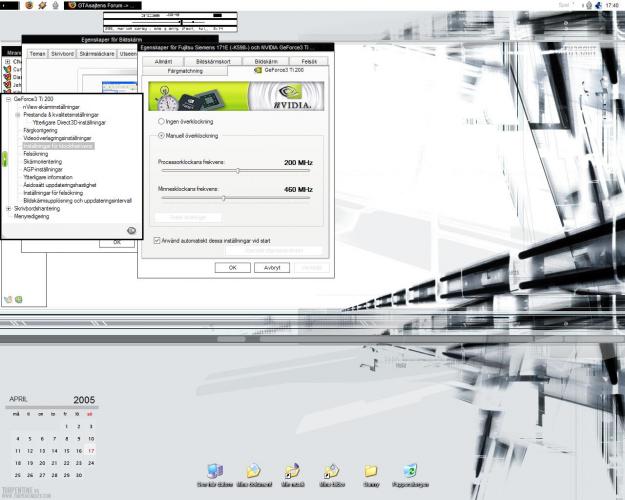Click the round icon at menu bottom-right

click(131, 230)
